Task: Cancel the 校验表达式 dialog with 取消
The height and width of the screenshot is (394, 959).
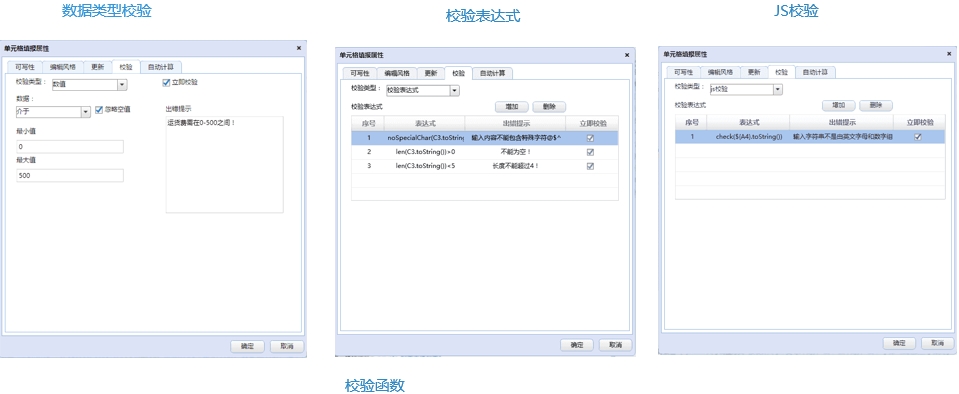Action: tap(615, 345)
